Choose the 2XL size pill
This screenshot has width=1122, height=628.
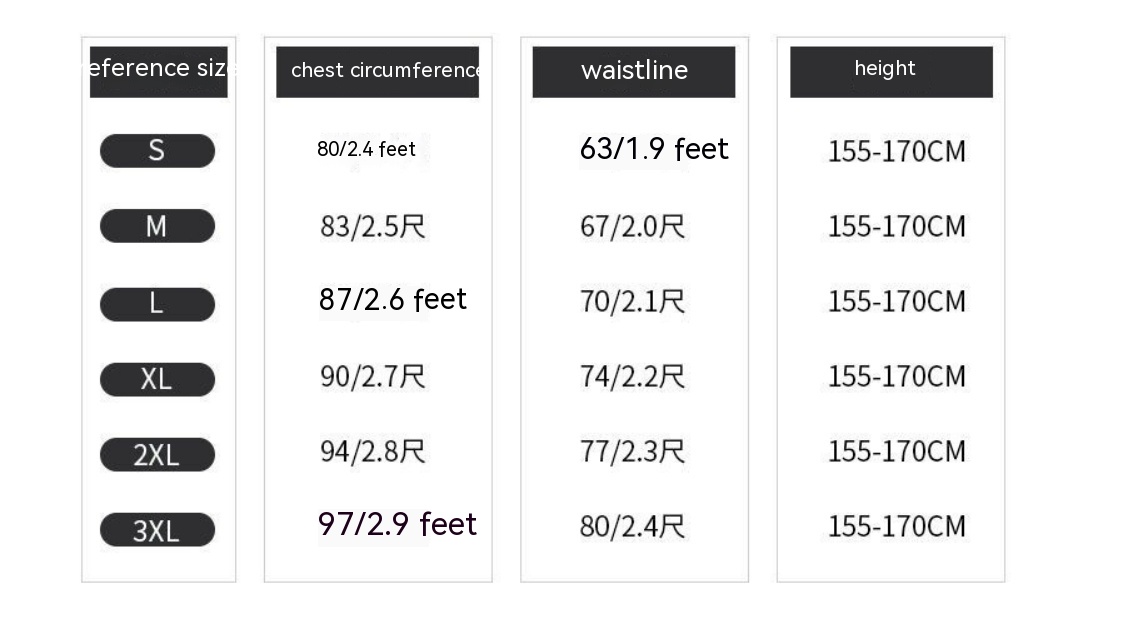157,455
